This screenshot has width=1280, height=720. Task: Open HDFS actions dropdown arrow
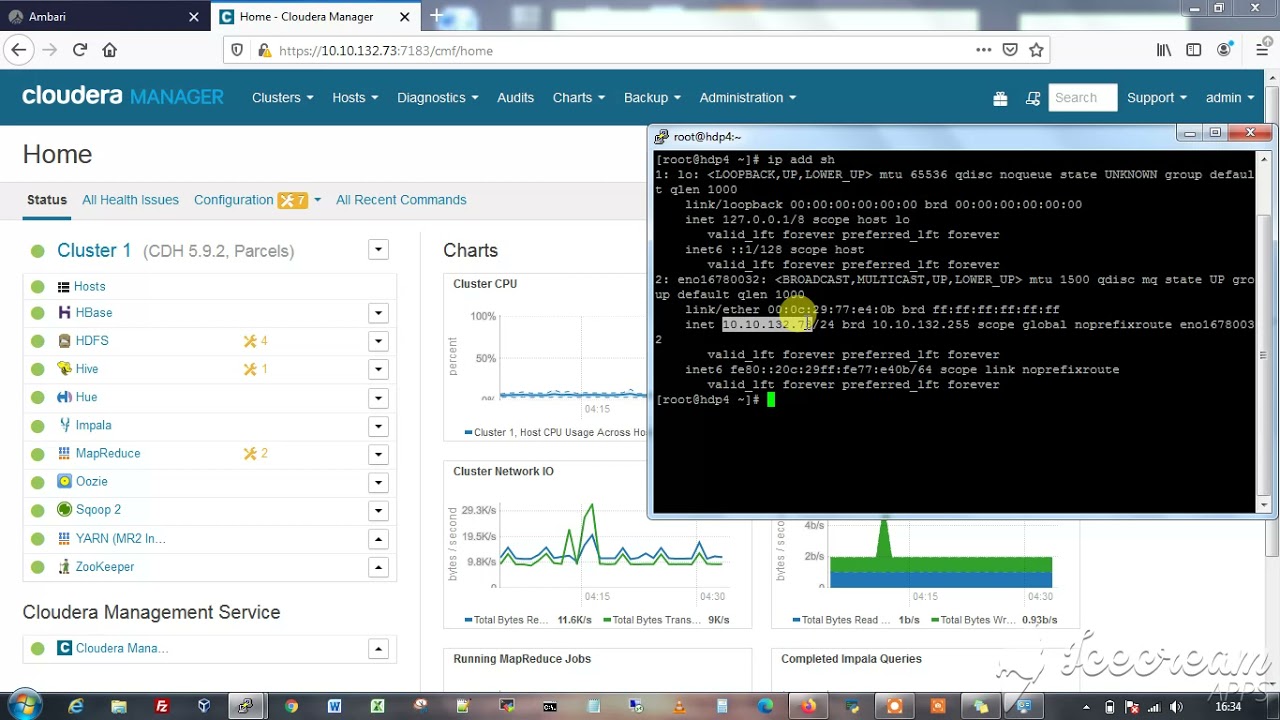pos(378,341)
